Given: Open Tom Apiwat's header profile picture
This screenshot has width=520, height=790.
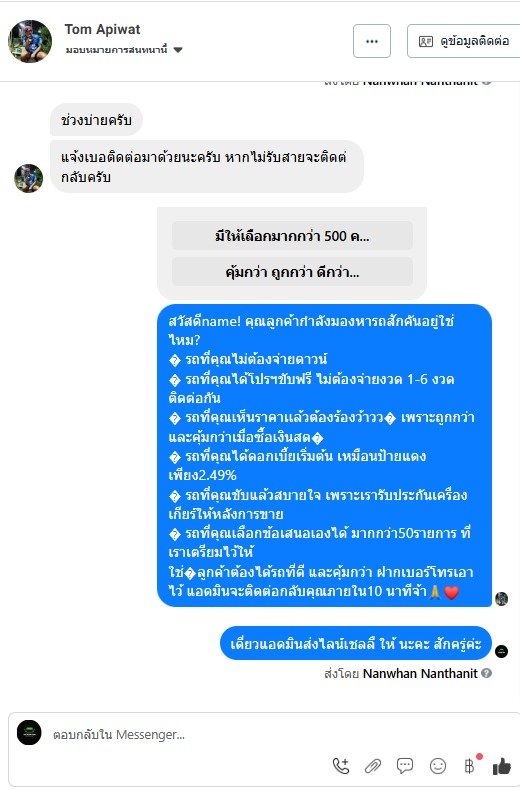Looking at the screenshot, I should pos(30,41).
